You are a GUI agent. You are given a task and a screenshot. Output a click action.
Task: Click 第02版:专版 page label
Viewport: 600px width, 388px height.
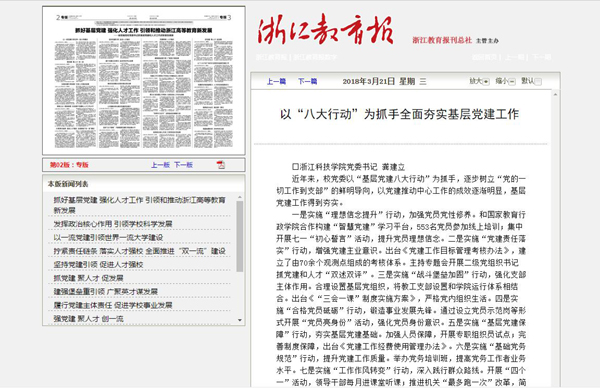tap(69, 165)
